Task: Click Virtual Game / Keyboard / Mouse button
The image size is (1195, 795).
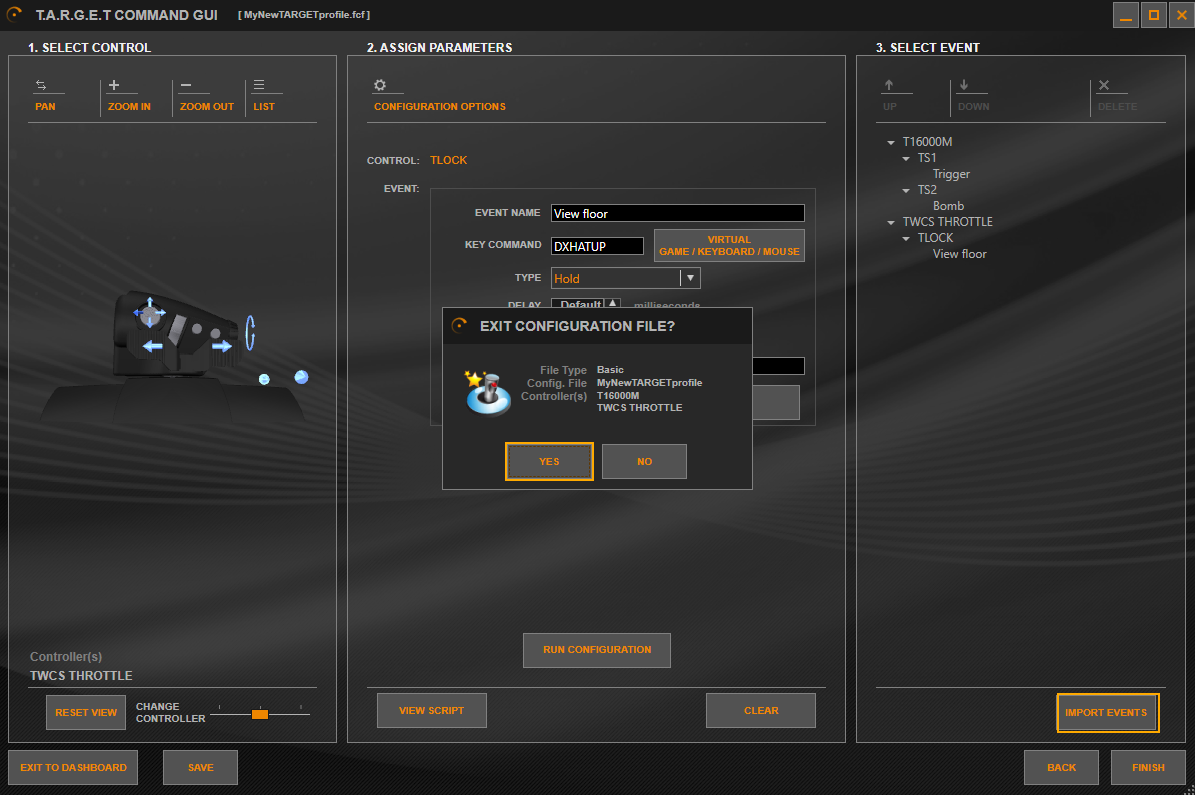Action: [729, 245]
